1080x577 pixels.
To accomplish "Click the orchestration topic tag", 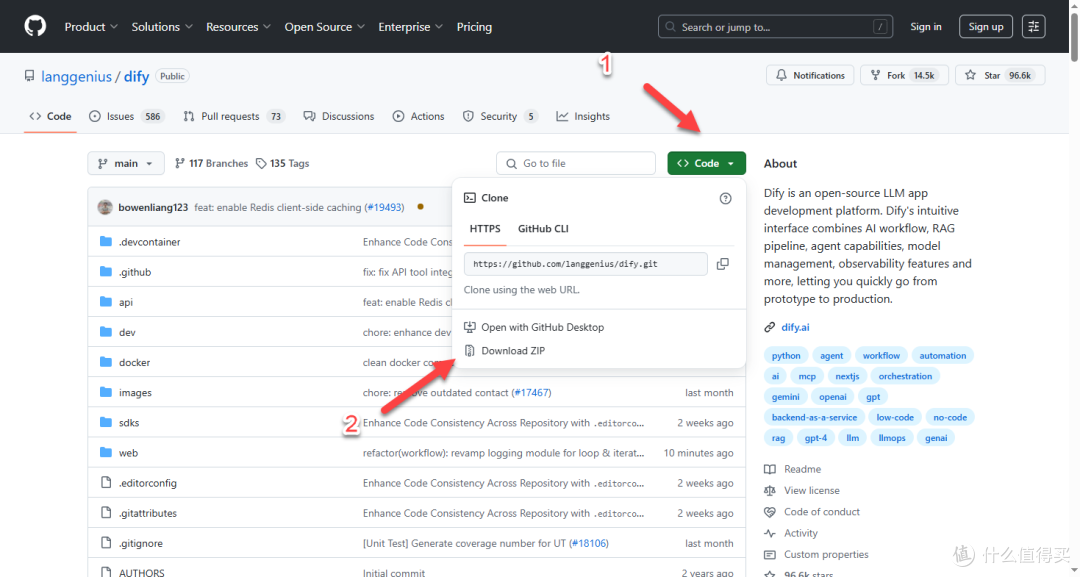I will (x=905, y=376).
